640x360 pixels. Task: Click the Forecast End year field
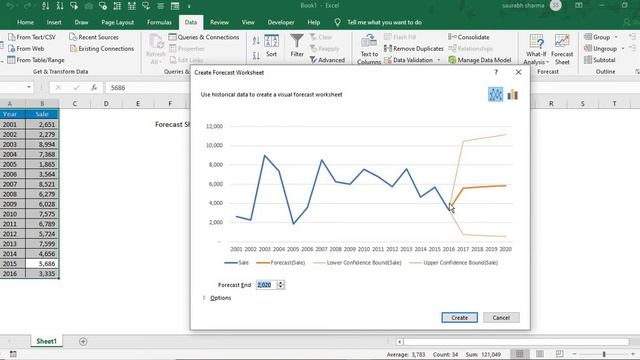[266, 285]
